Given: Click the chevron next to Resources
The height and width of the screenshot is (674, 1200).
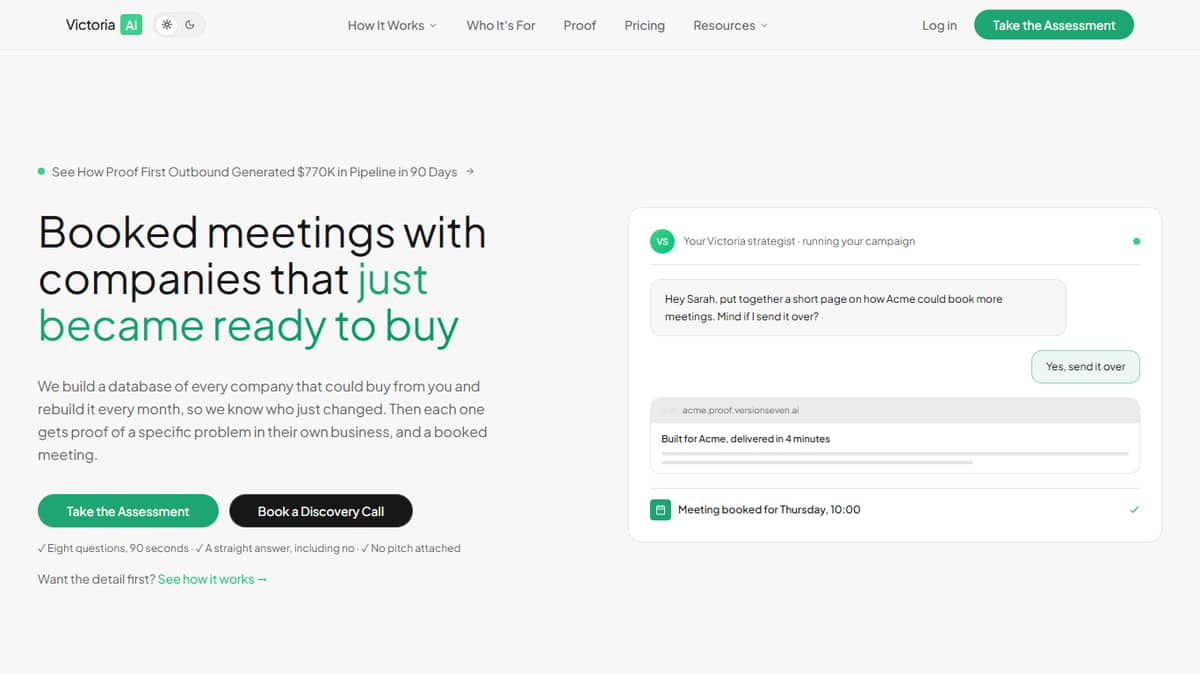Looking at the screenshot, I should 764,26.
